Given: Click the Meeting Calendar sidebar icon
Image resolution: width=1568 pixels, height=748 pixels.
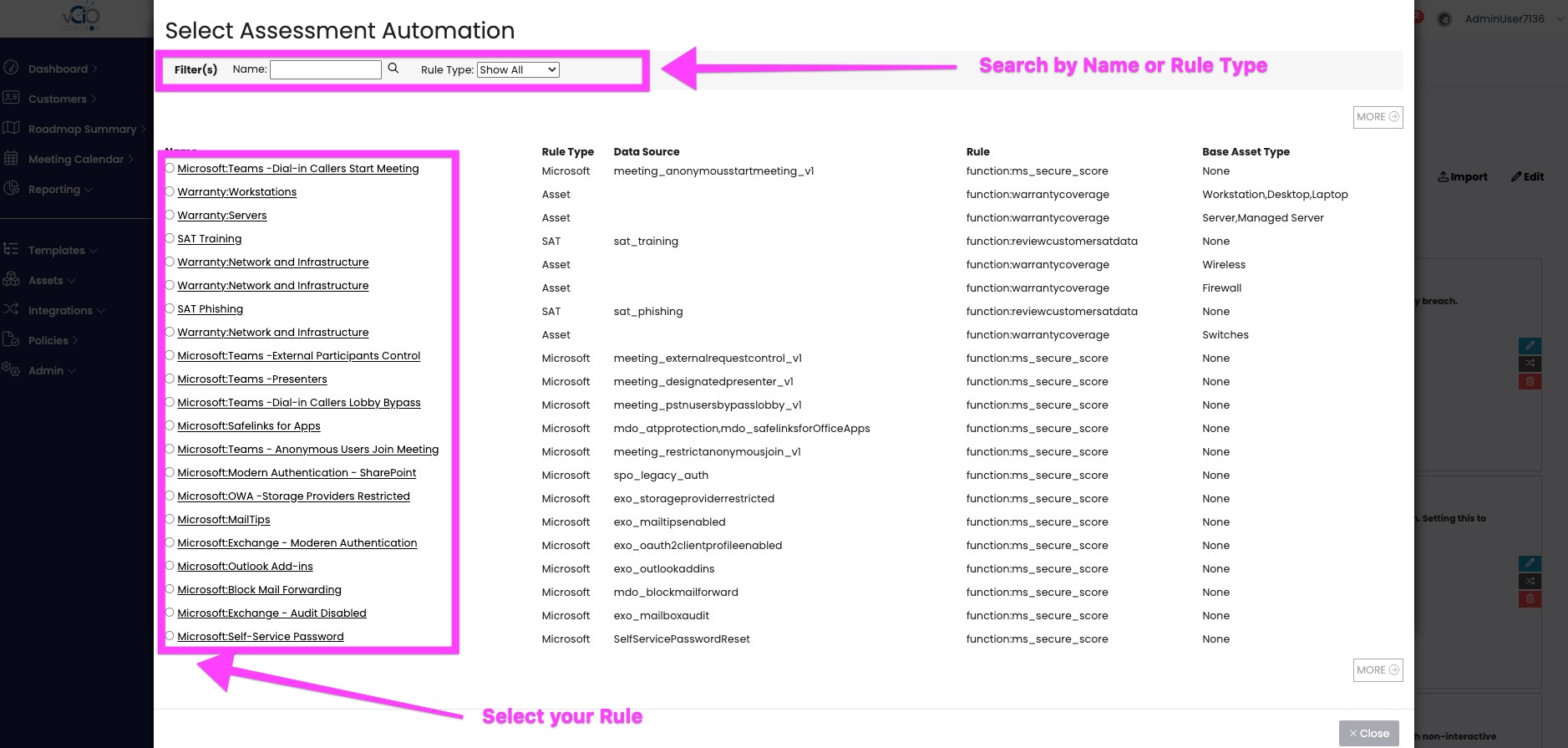Looking at the screenshot, I should (12, 158).
